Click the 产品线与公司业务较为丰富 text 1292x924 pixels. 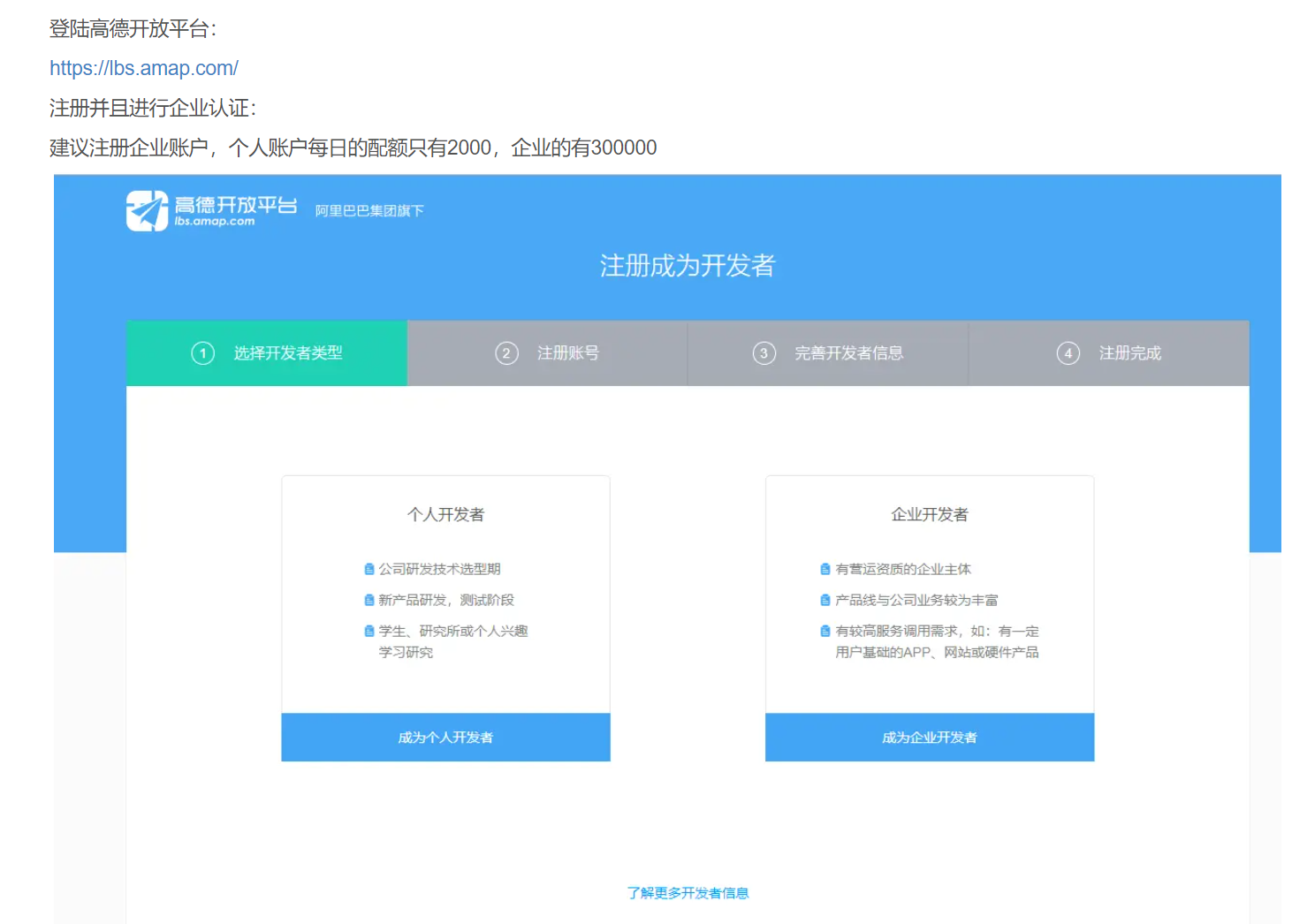(916, 601)
